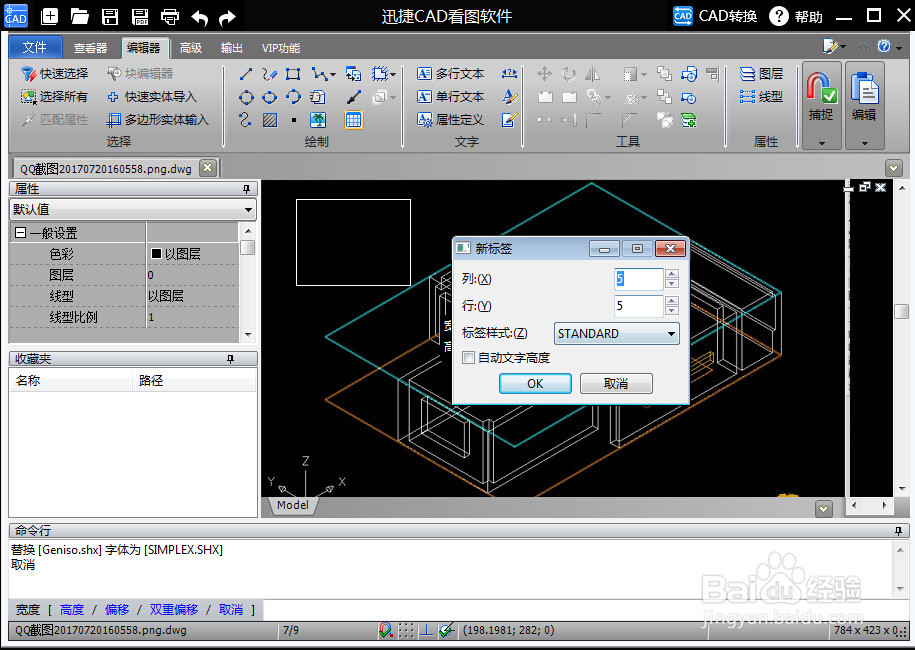Expand the 编辑 button dropdown arrow
The height and width of the screenshot is (650, 915).
(864, 142)
